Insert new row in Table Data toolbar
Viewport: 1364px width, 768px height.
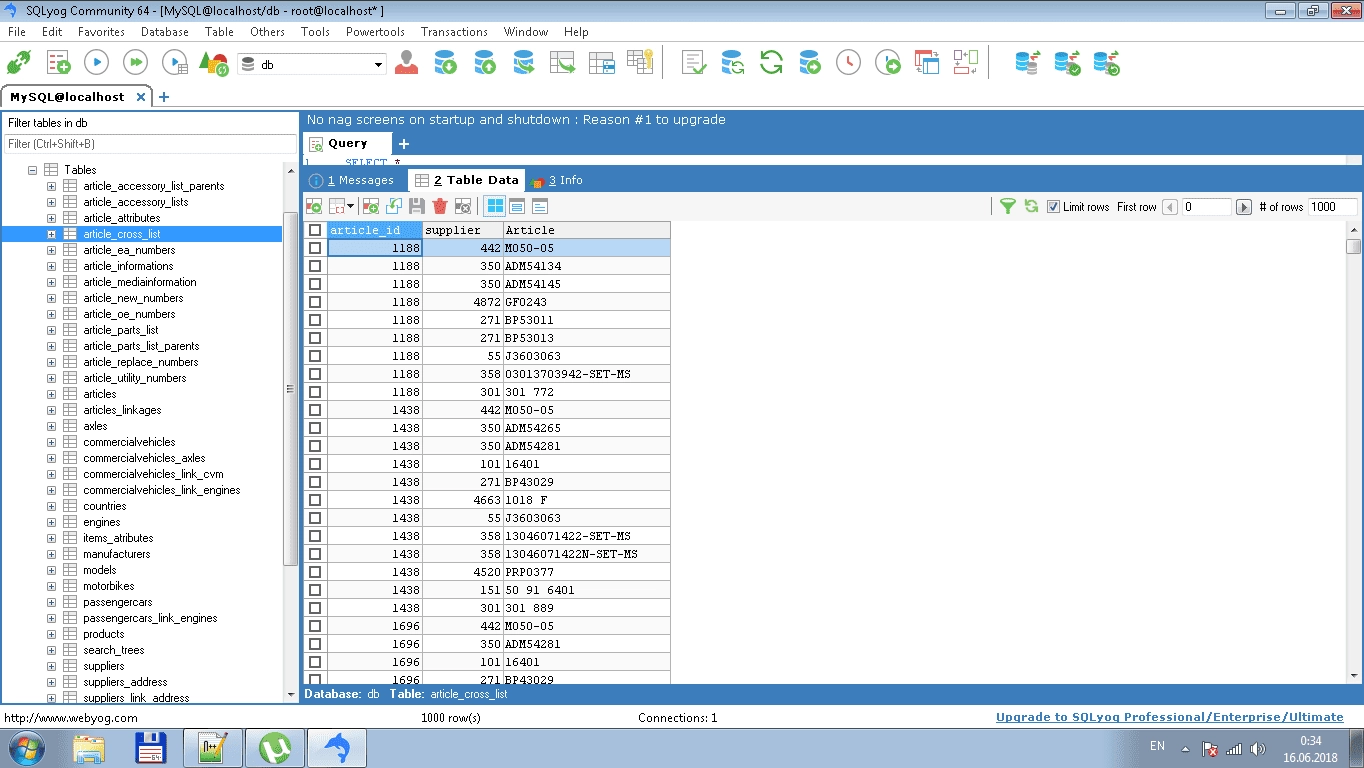370,206
